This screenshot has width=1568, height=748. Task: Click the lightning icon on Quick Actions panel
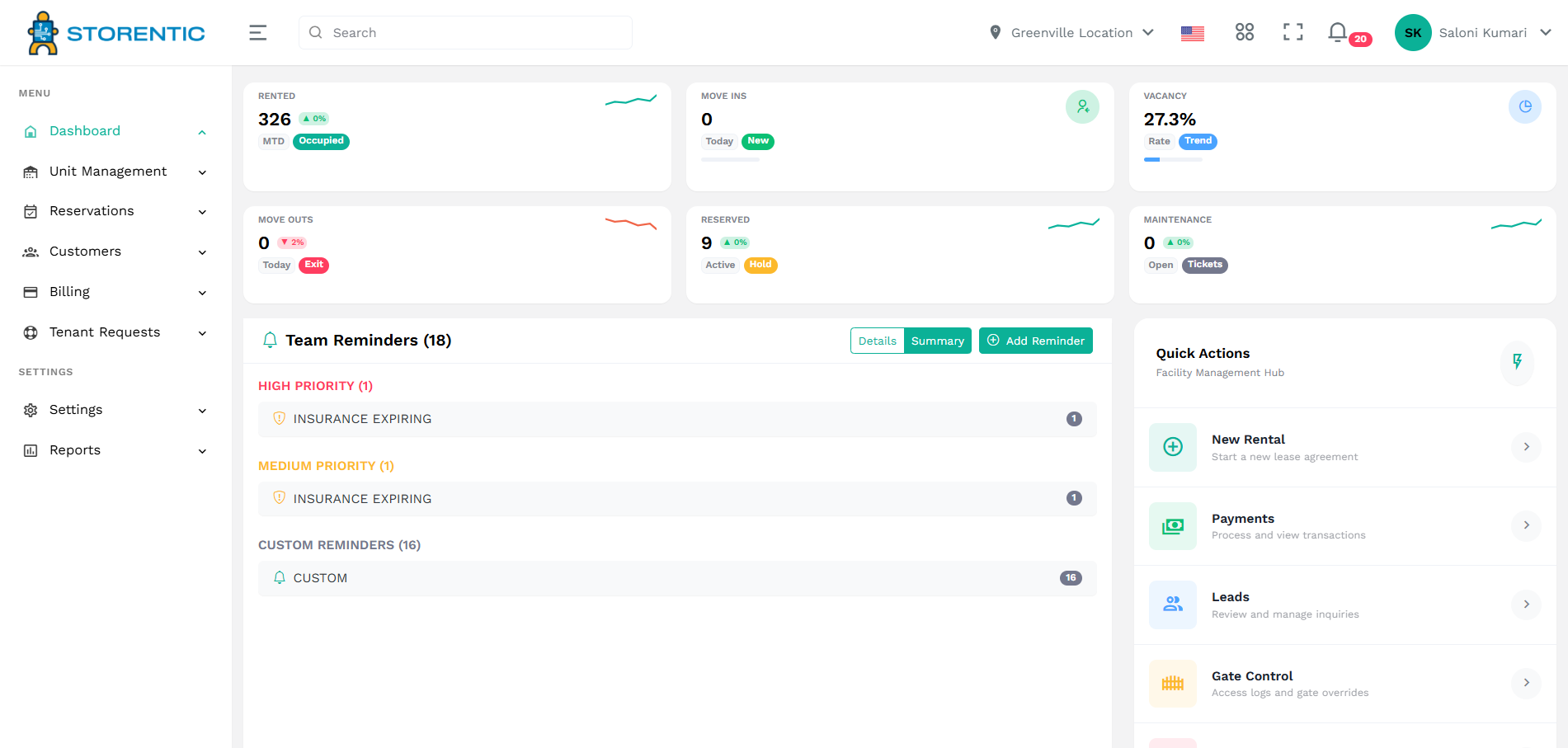[x=1517, y=364]
